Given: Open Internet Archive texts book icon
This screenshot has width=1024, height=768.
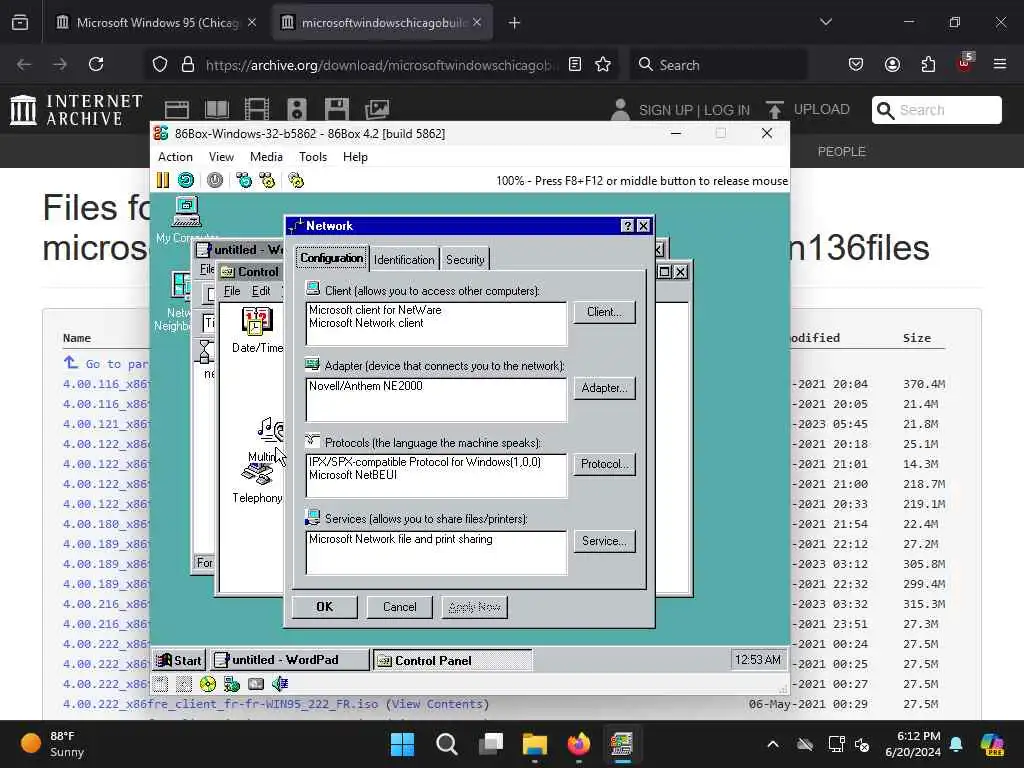Looking at the screenshot, I should [x=217, y=109].
